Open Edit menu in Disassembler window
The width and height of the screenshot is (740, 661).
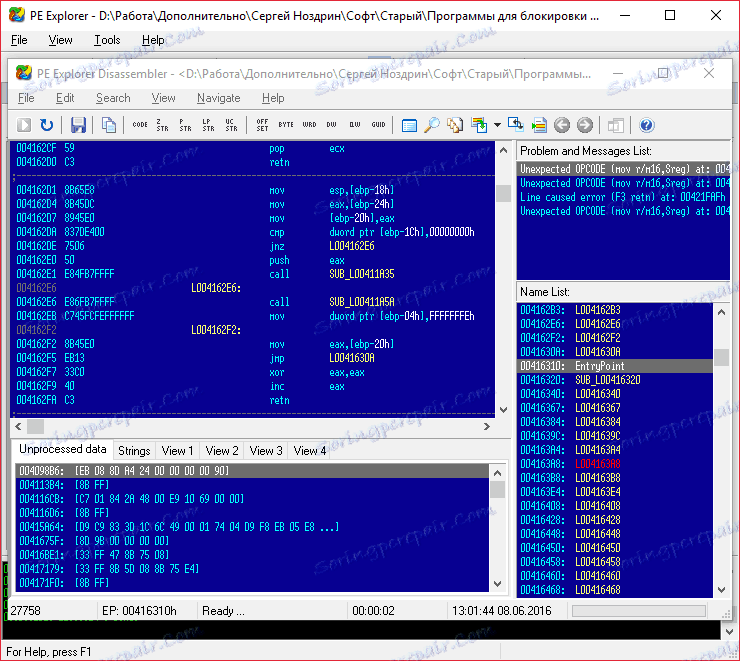tap(65, 98)
